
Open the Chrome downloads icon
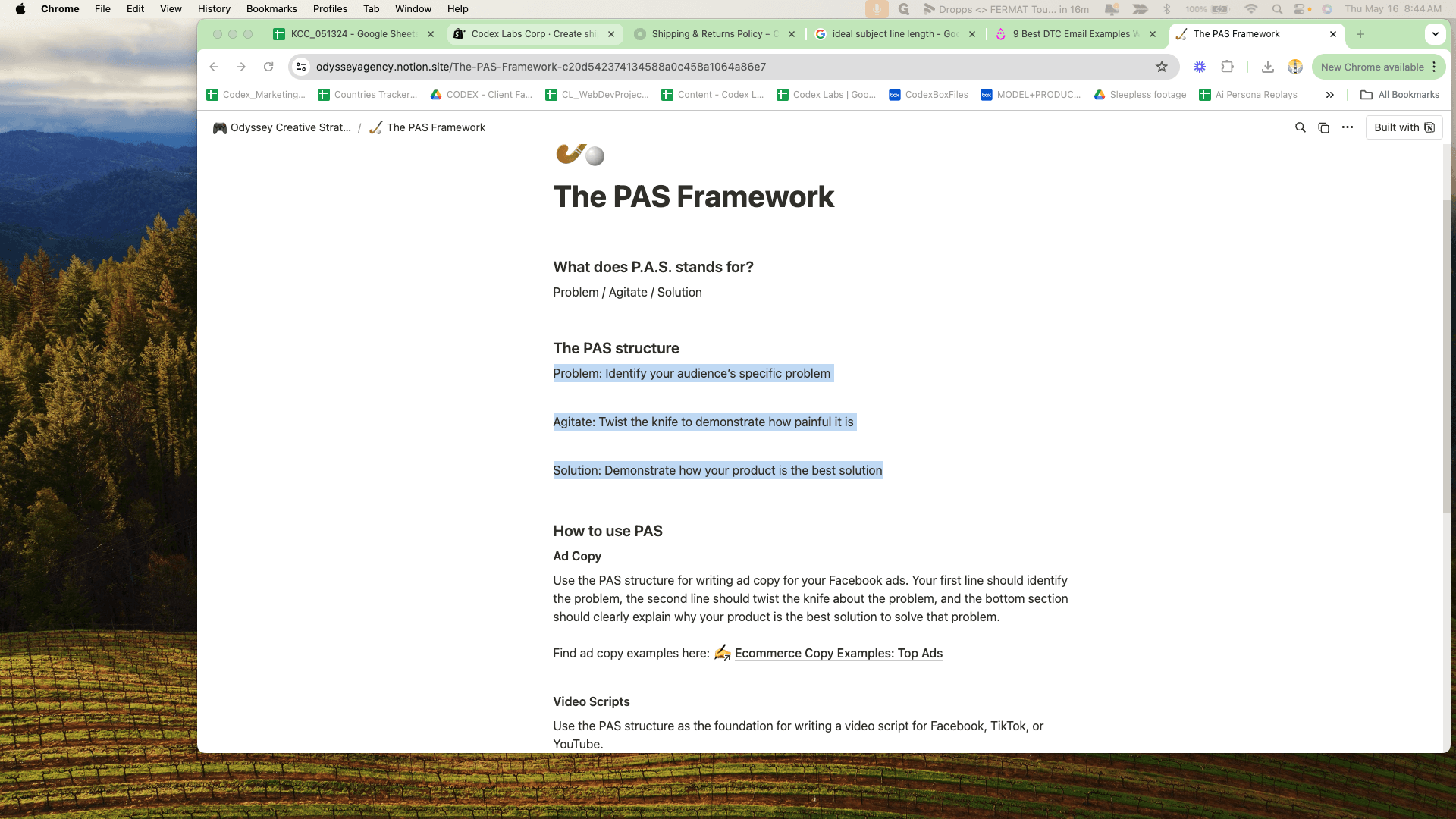click(x=1268, y=67)
